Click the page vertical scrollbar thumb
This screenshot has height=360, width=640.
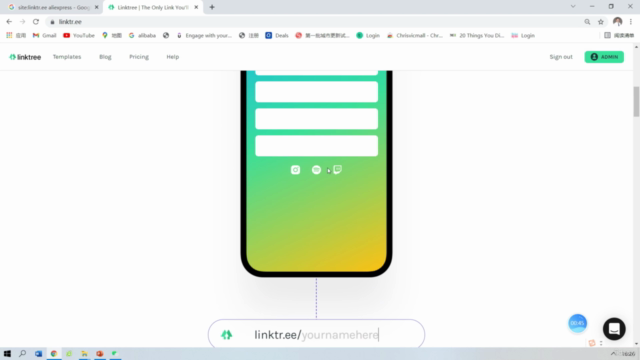point(636,101)
